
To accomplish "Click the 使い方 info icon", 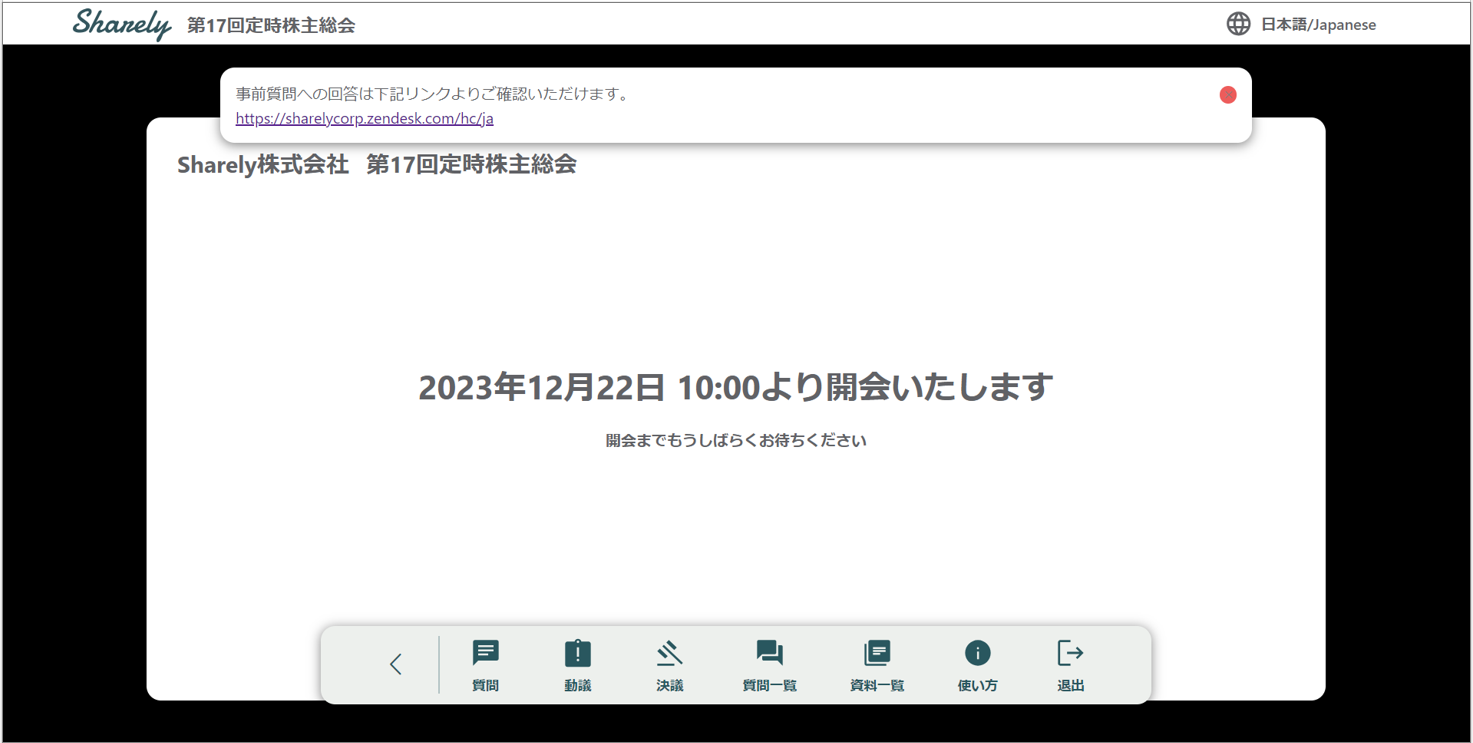I will tap(977, 654).
